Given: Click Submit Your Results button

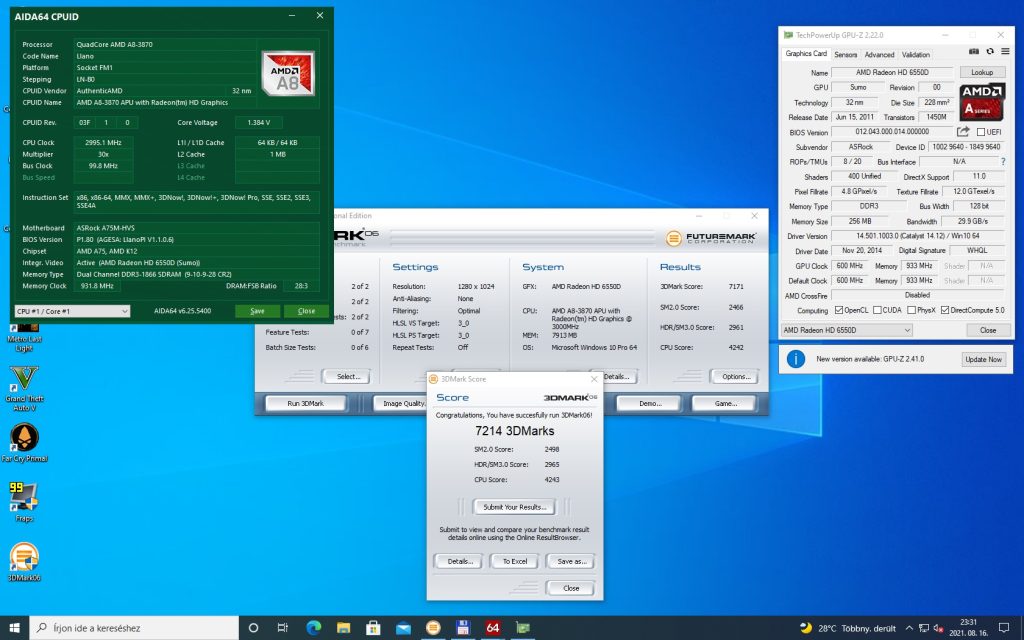Looking at the screenshot, I should tap(515, 507).
